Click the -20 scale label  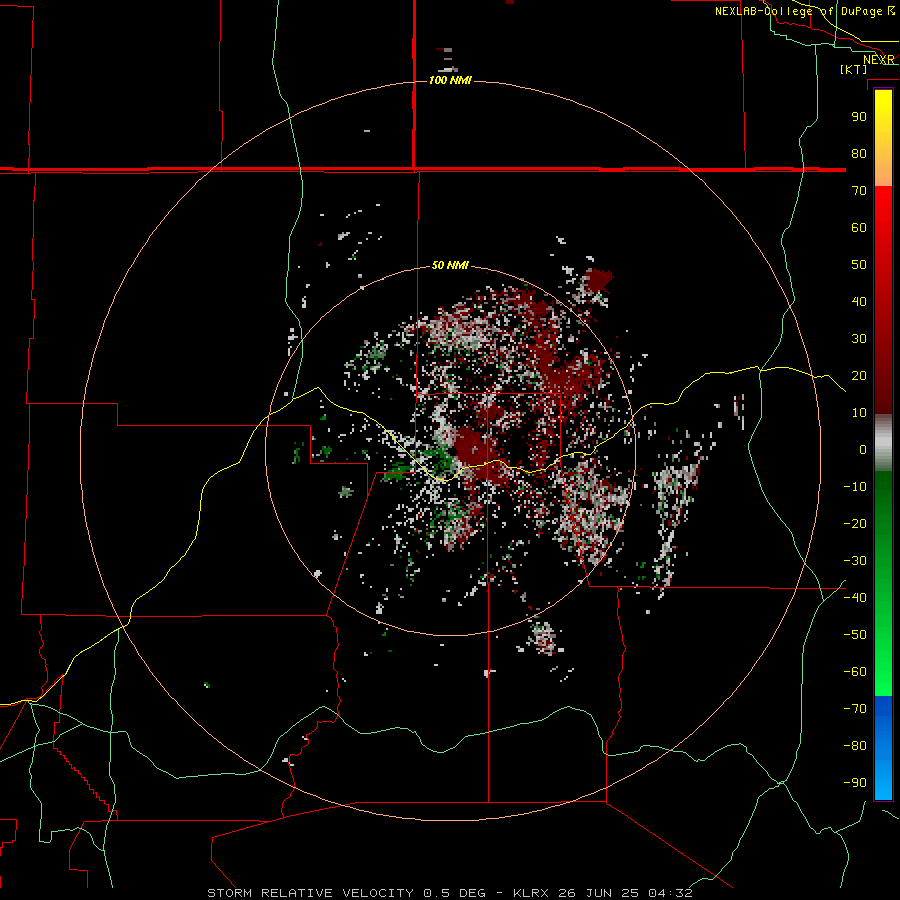[855, 523]
